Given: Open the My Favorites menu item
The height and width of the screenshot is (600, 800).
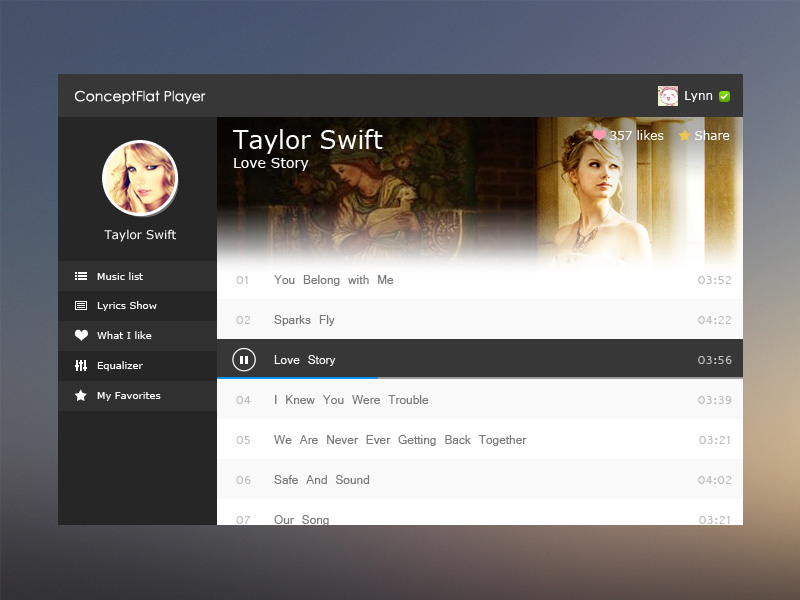Looking at the screenshot, I should [x=137, y=395].
